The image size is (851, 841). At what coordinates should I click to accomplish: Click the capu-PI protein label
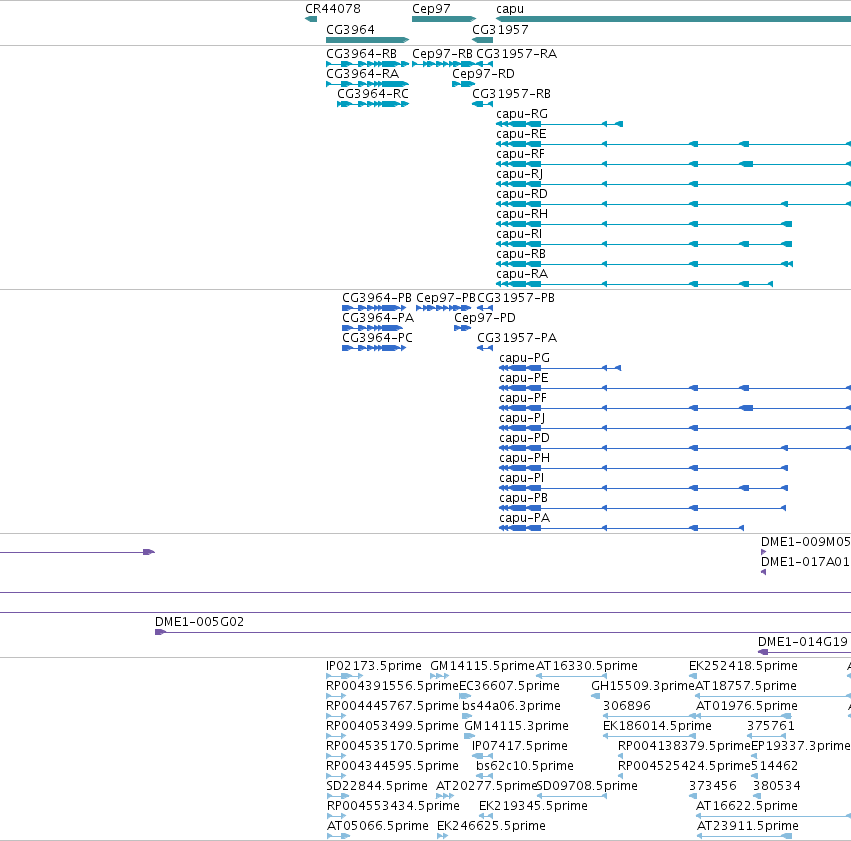click(x=522, y=479)
